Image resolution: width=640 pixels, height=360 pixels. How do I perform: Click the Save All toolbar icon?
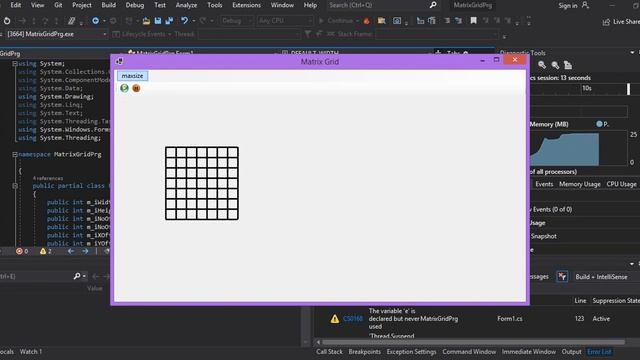click(x=169, y=21)
